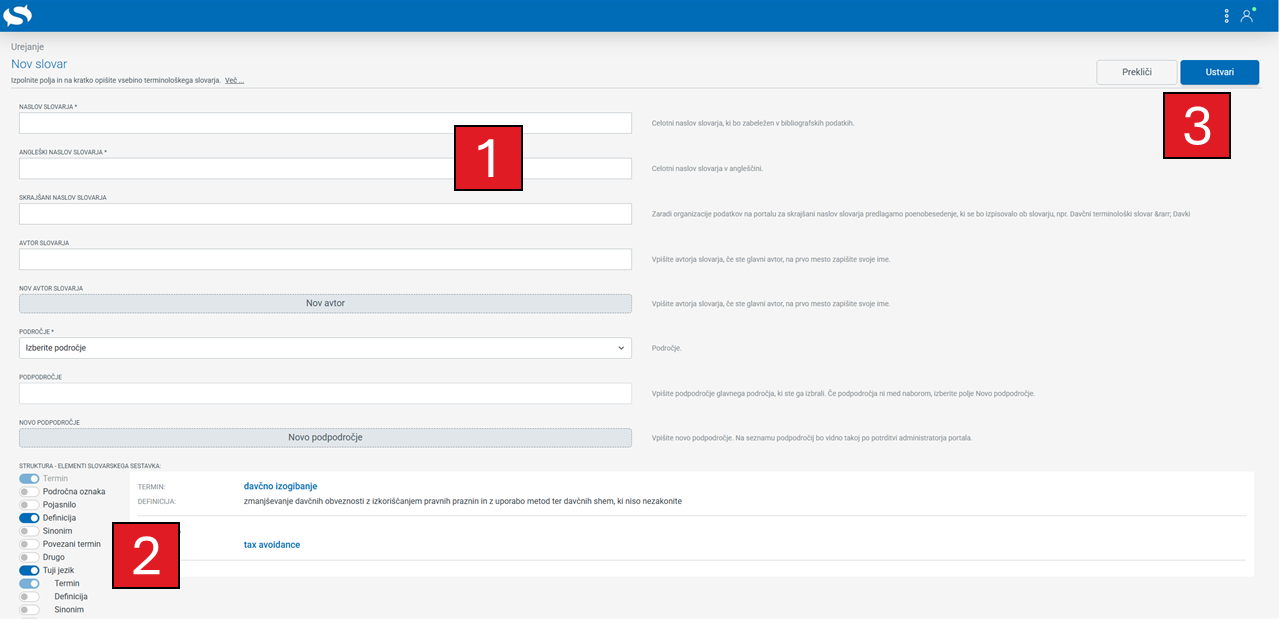1280x619 pixels.
Task: Enable the Pojasnilo switch
Action: point(29,505)
